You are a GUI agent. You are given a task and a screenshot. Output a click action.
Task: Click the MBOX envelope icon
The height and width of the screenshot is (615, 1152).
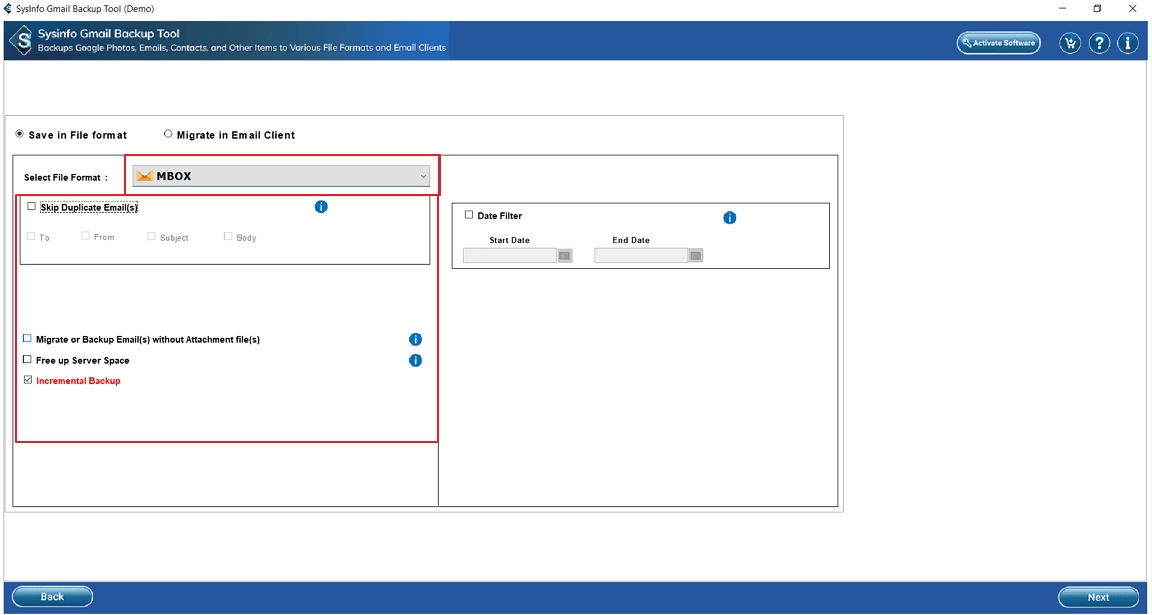tap(144, 176)
